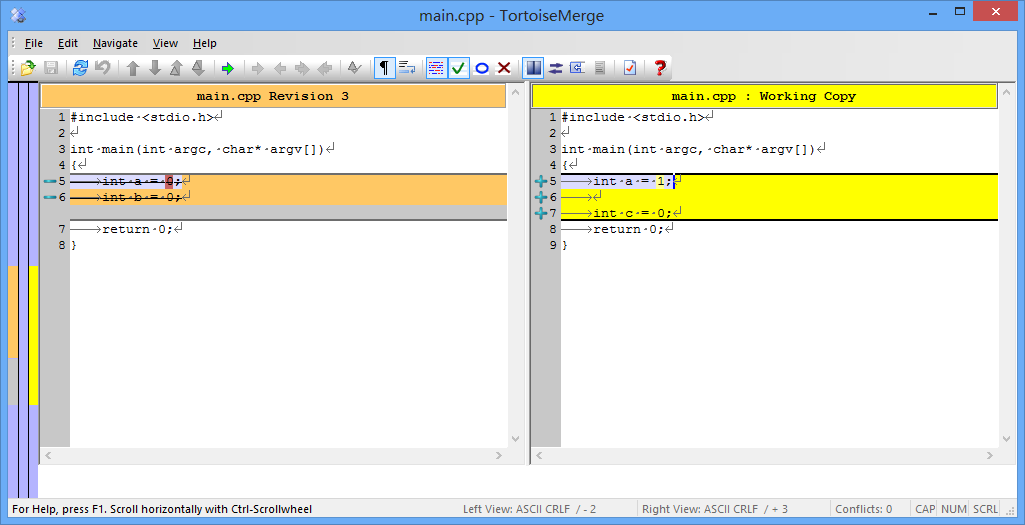Viewport: 1025px width, 525px height.
Task: Click 'return 0;' line in Working Copy pane
Action: click(779, 229)
